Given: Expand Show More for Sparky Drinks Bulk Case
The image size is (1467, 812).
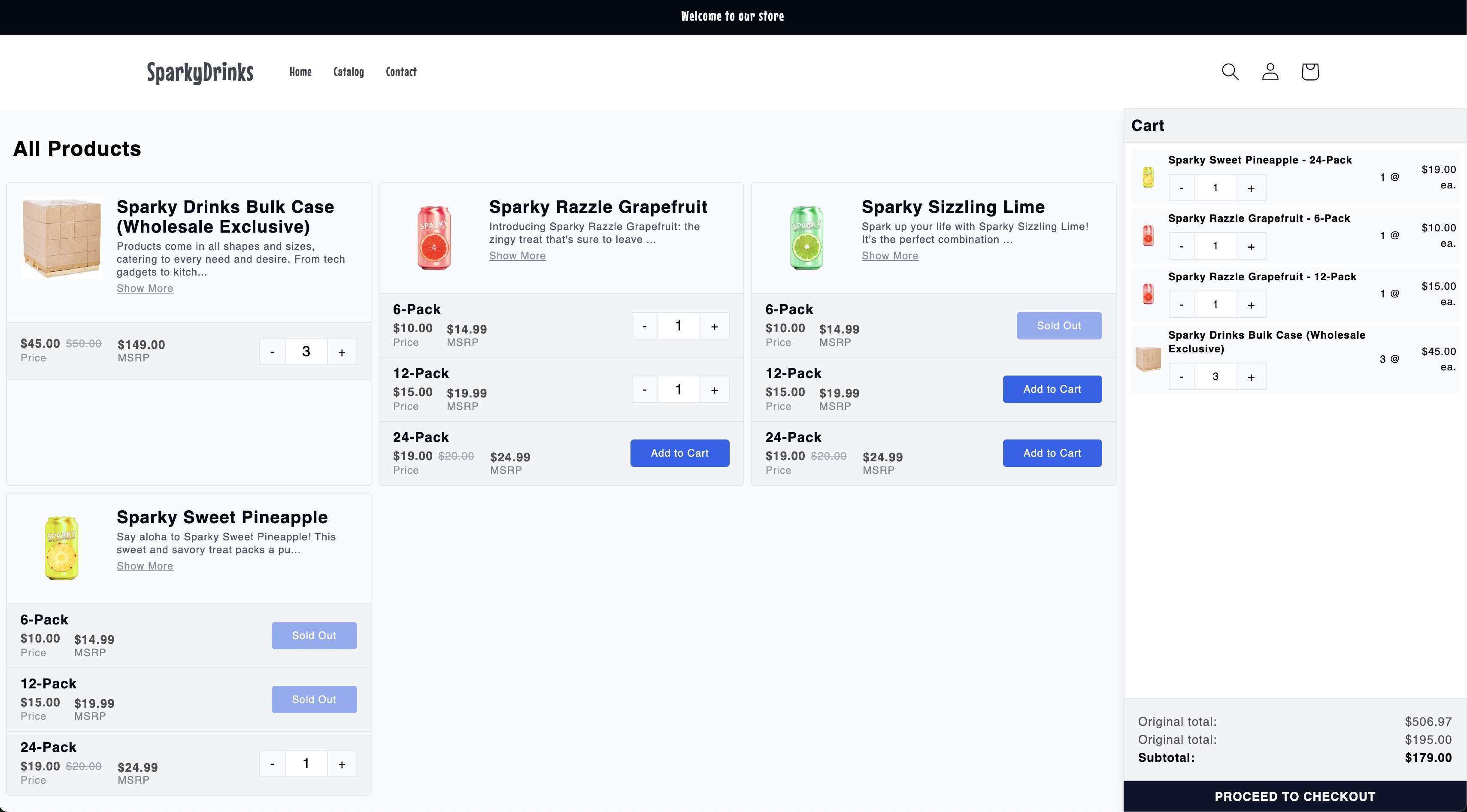Looking at the screenshot, I should tap(145, 288).
